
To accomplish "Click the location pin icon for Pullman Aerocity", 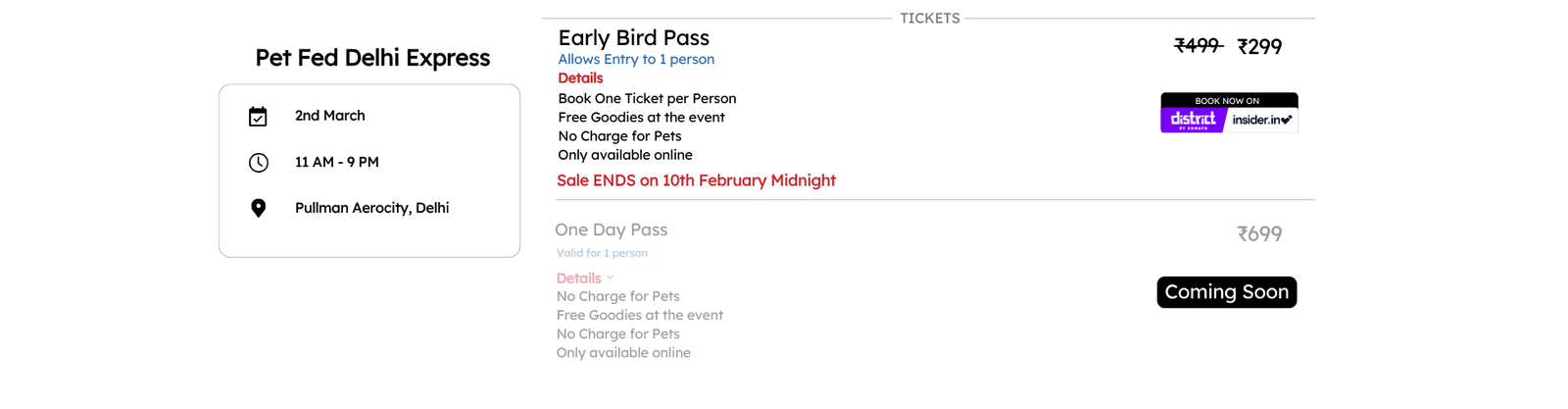I will (x=259, y=208).
